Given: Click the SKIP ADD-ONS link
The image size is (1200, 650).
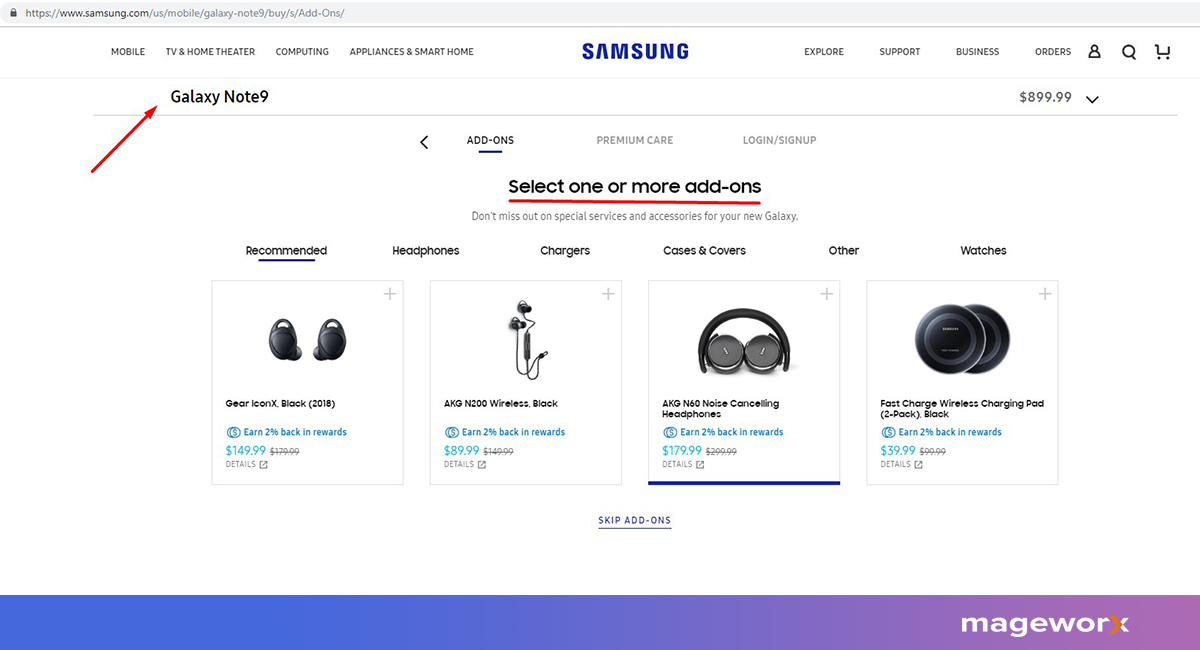Looking at the screenshot, I should coord(634,520).
